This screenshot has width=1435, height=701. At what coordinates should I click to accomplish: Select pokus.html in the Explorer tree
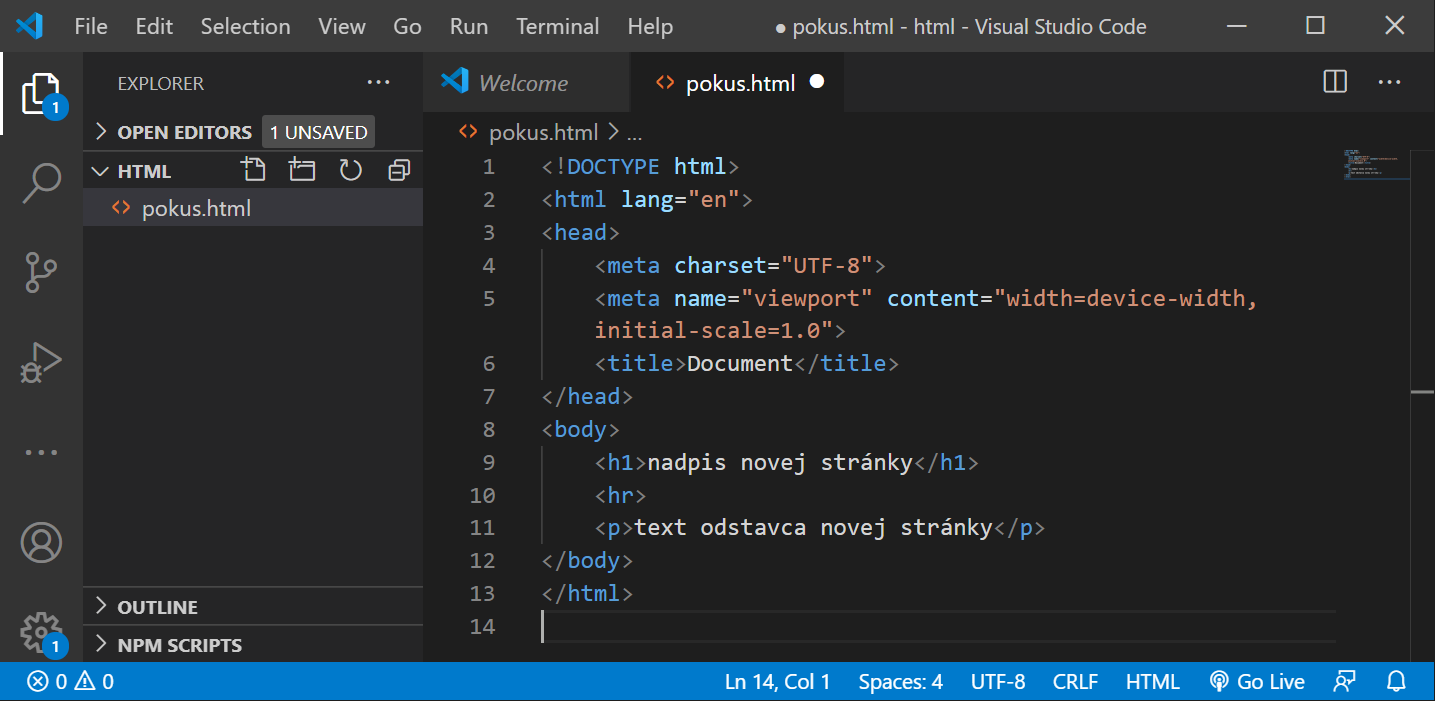(x=253, y=208)
